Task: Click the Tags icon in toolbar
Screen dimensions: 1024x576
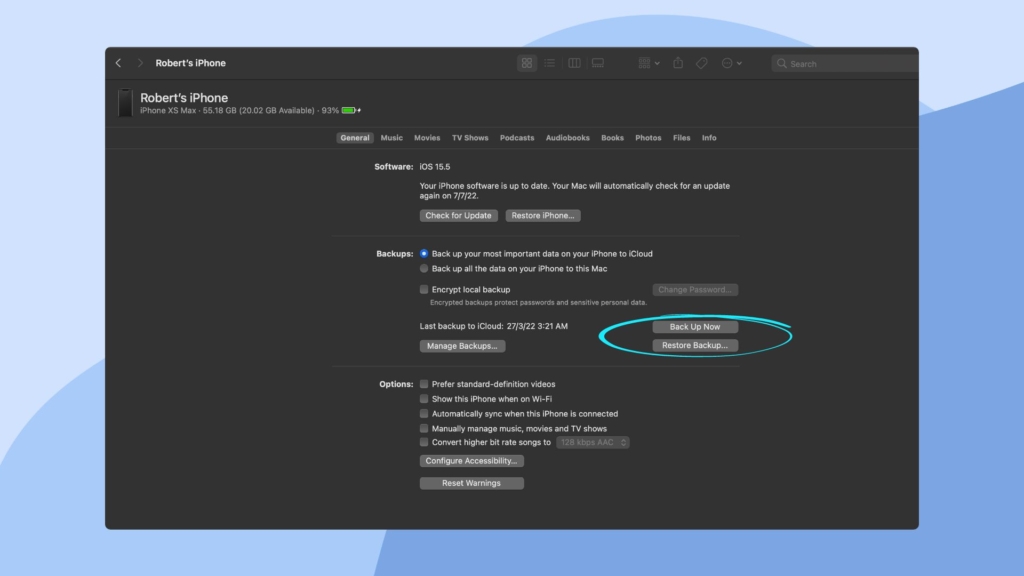Action: (701, 63)
